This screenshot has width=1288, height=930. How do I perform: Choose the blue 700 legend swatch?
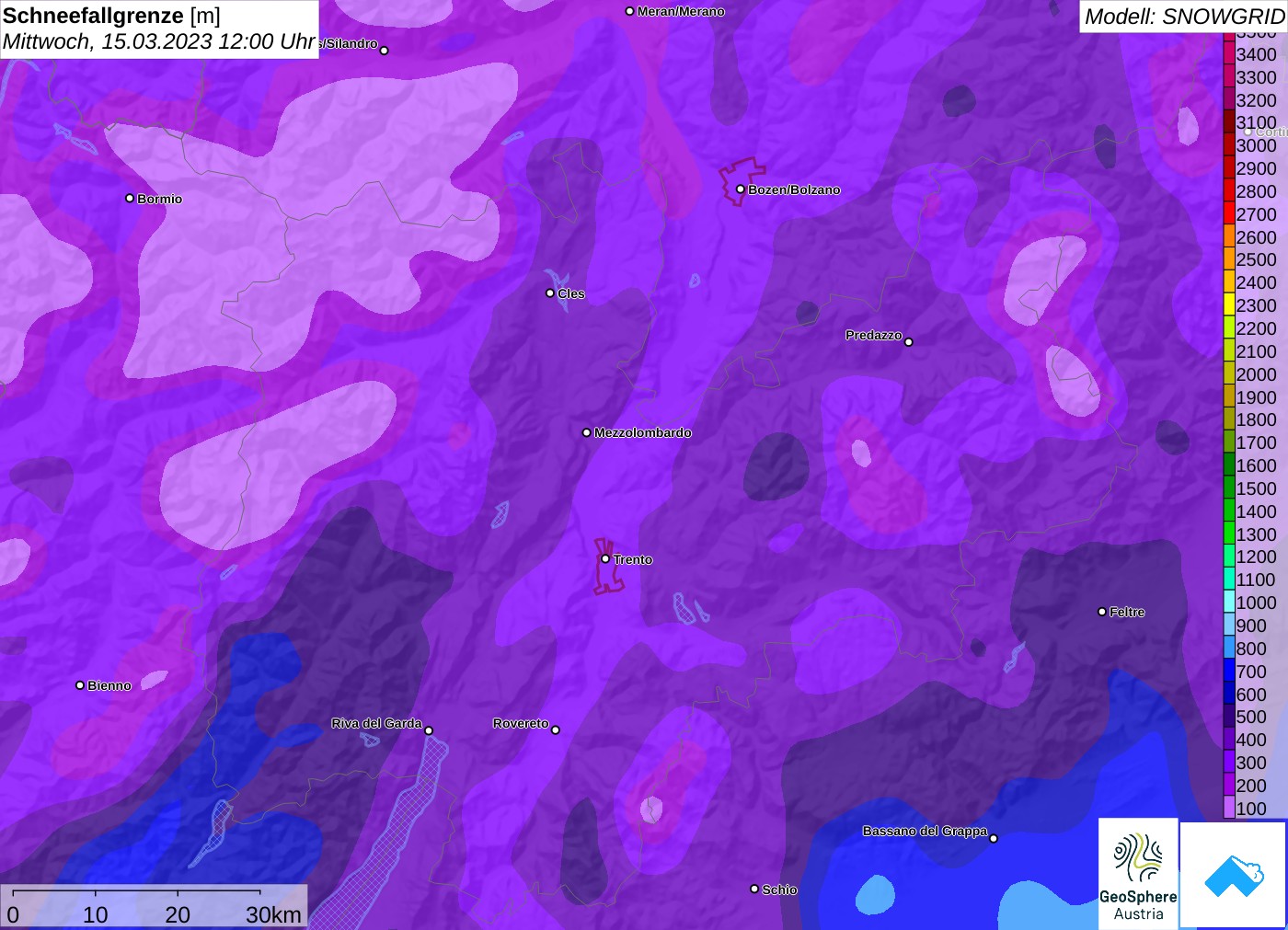pos(1229,672)
